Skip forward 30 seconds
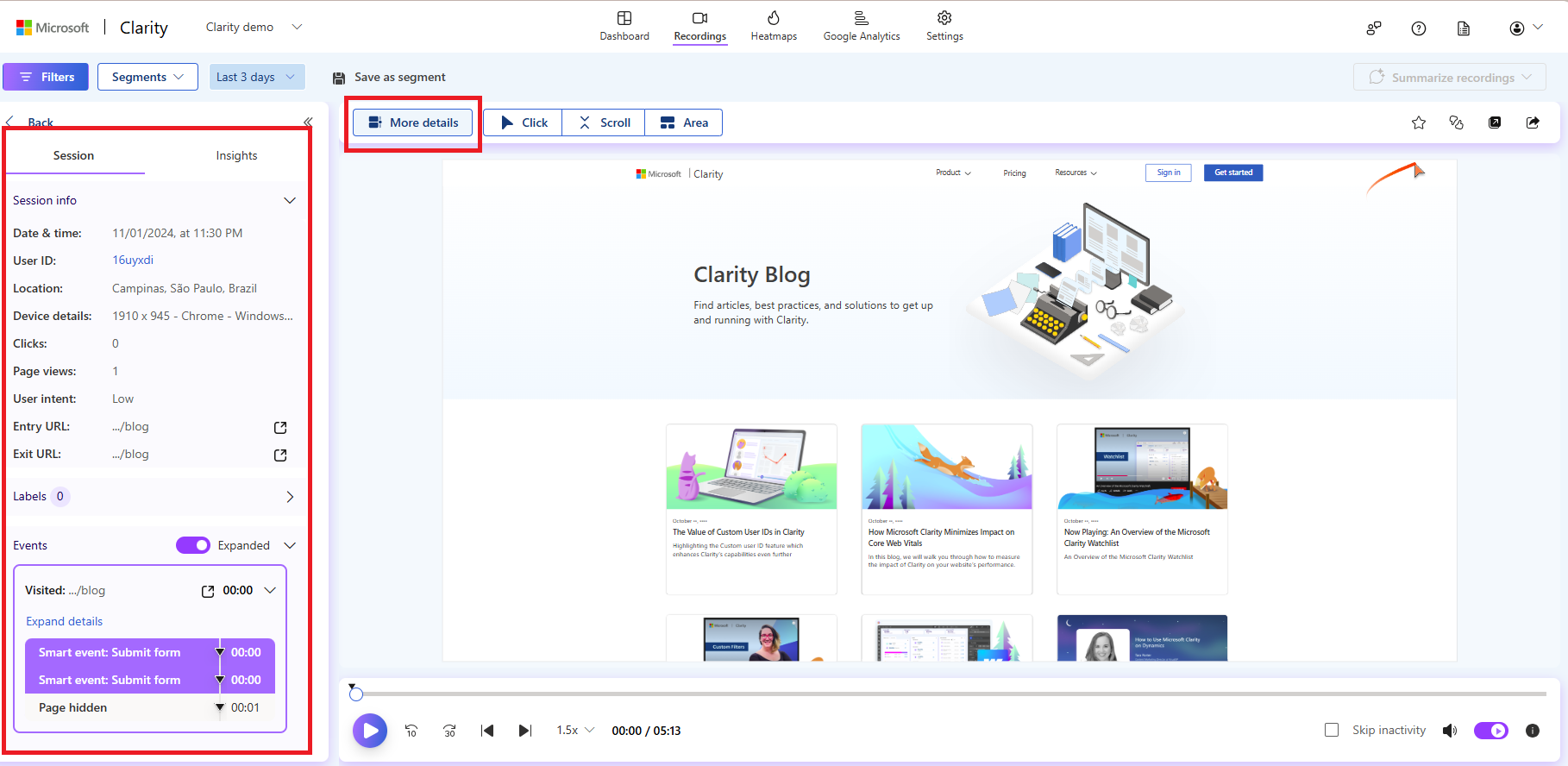Screen dimensions: 1568x766 449,731
